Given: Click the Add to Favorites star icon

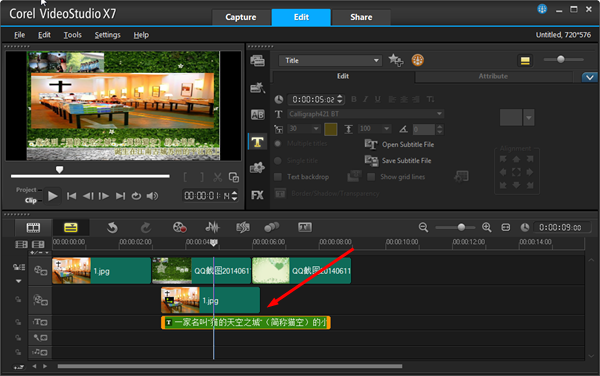Looking at the screenshot, I should [x=396, y=60].
